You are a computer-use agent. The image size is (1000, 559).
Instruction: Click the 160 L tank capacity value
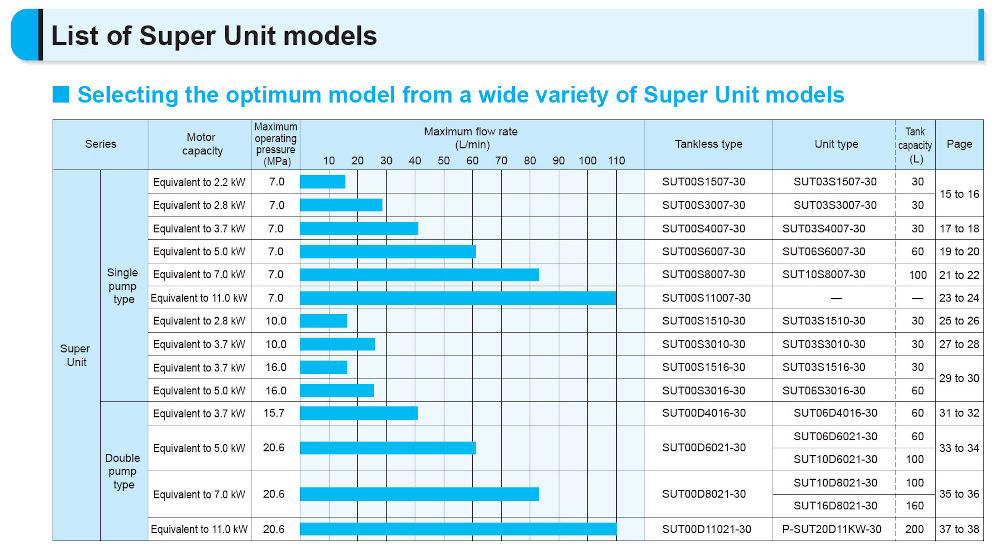point(915,505)
